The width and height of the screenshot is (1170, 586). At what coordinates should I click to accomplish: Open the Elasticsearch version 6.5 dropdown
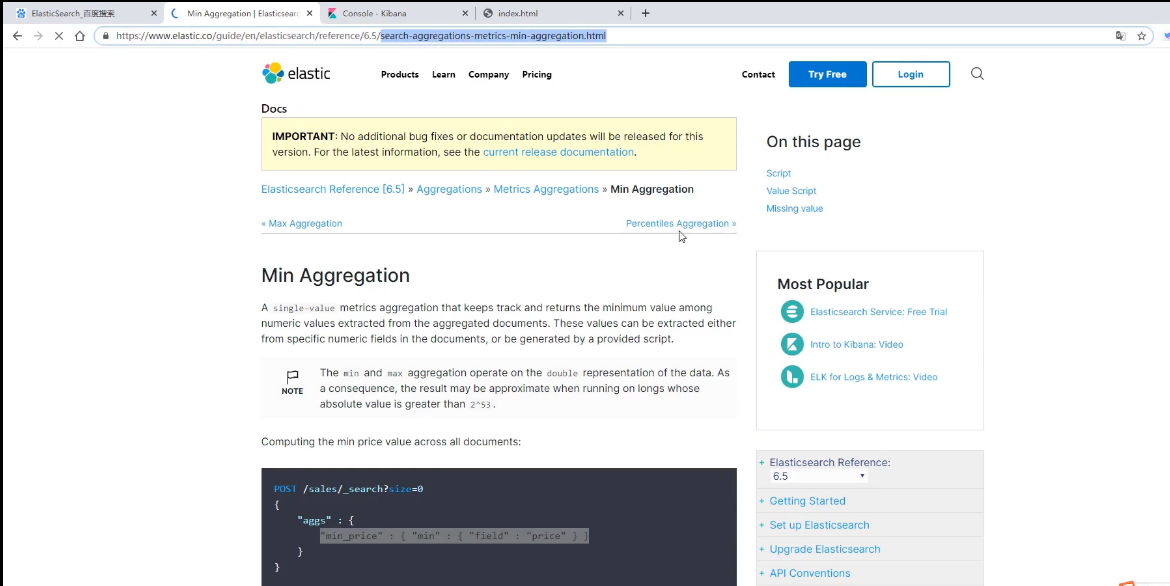818,477
